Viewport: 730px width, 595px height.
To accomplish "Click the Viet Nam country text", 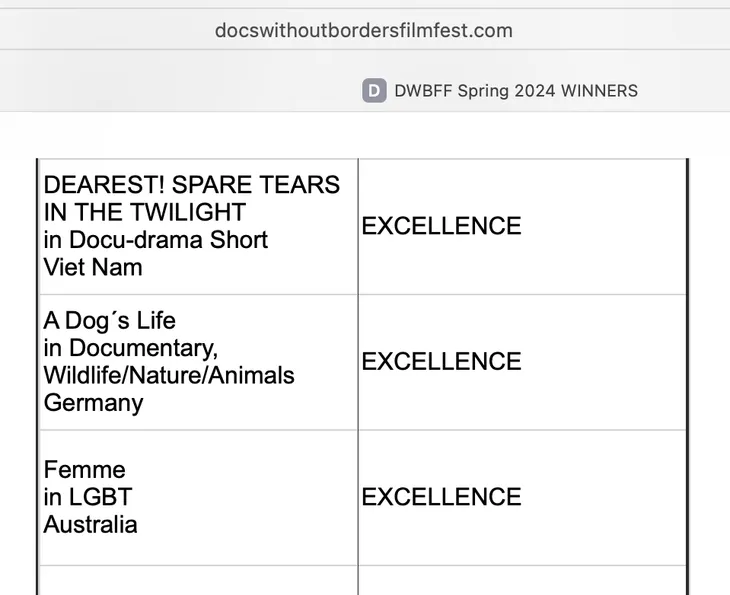I will pos(93,268).
